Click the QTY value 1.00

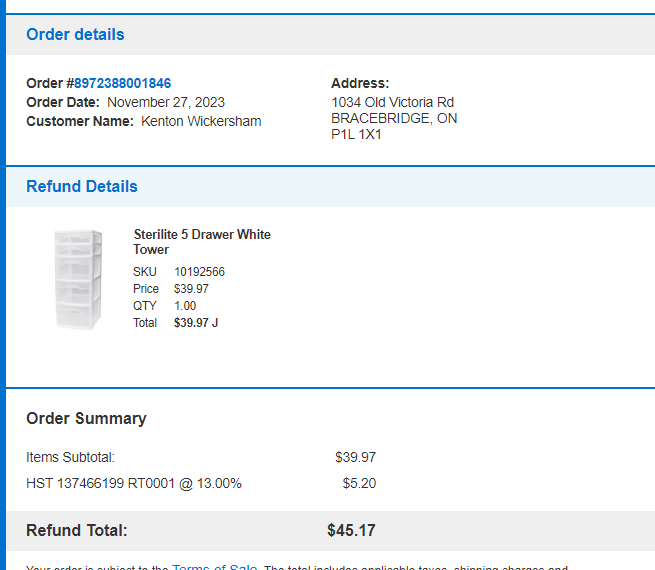click(x=185, y=306)
